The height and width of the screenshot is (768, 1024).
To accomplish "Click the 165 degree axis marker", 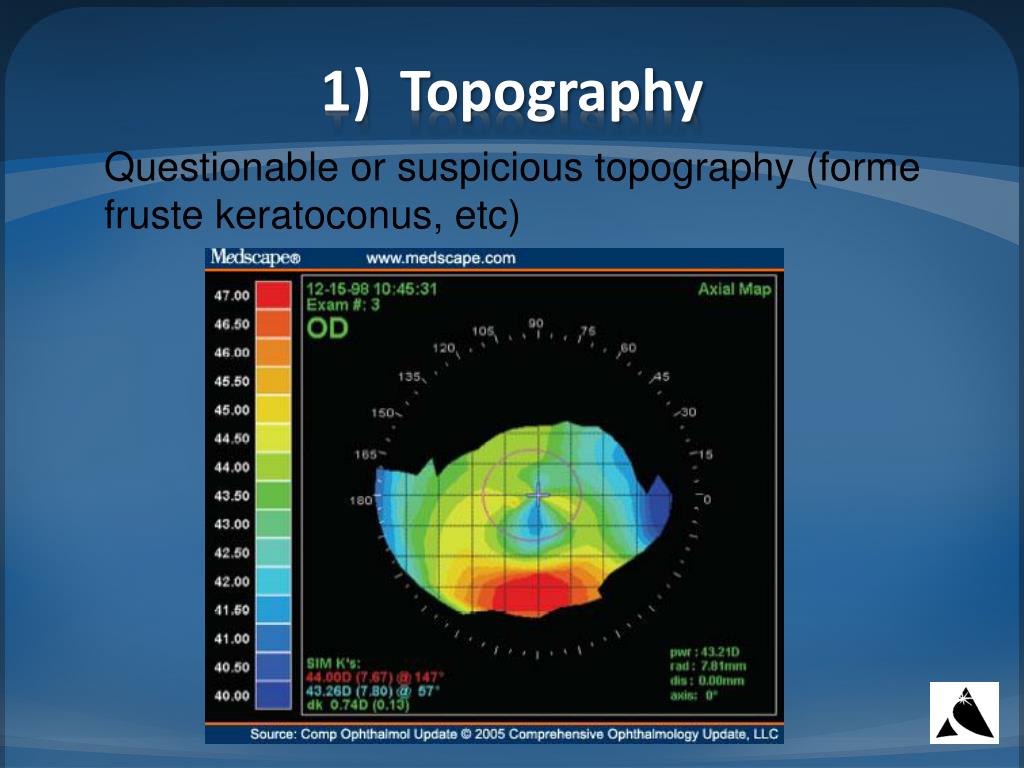I will click(366, 454).
